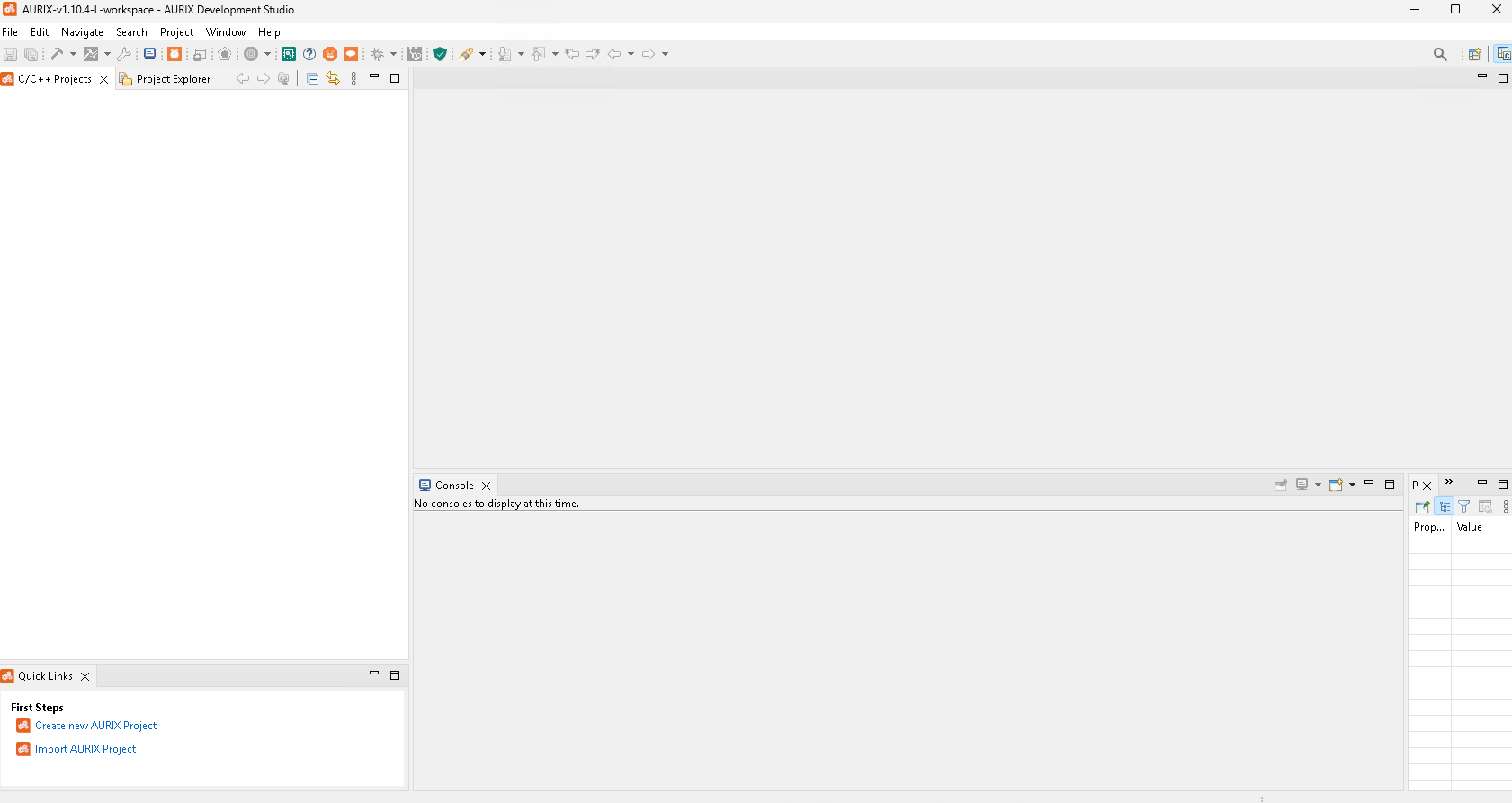Click Restore Default Value icon in Properties

1485,506
